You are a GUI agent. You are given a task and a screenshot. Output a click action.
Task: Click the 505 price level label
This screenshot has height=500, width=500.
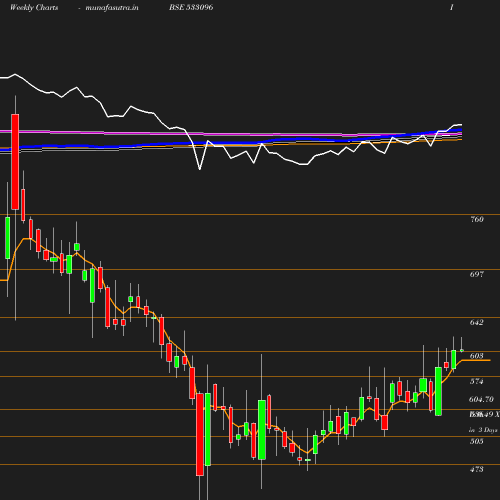coord(477,441)
